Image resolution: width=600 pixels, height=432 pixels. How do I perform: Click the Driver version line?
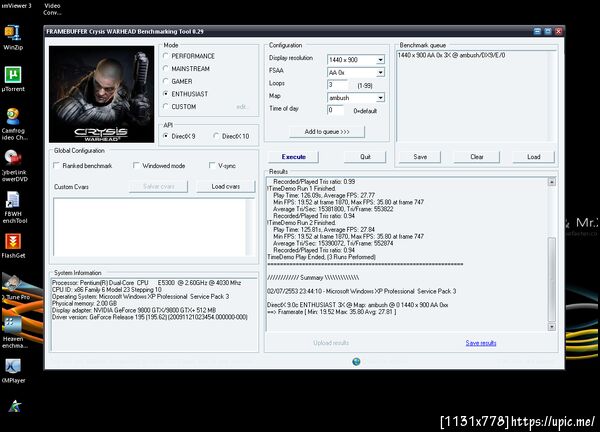point(150,317)
